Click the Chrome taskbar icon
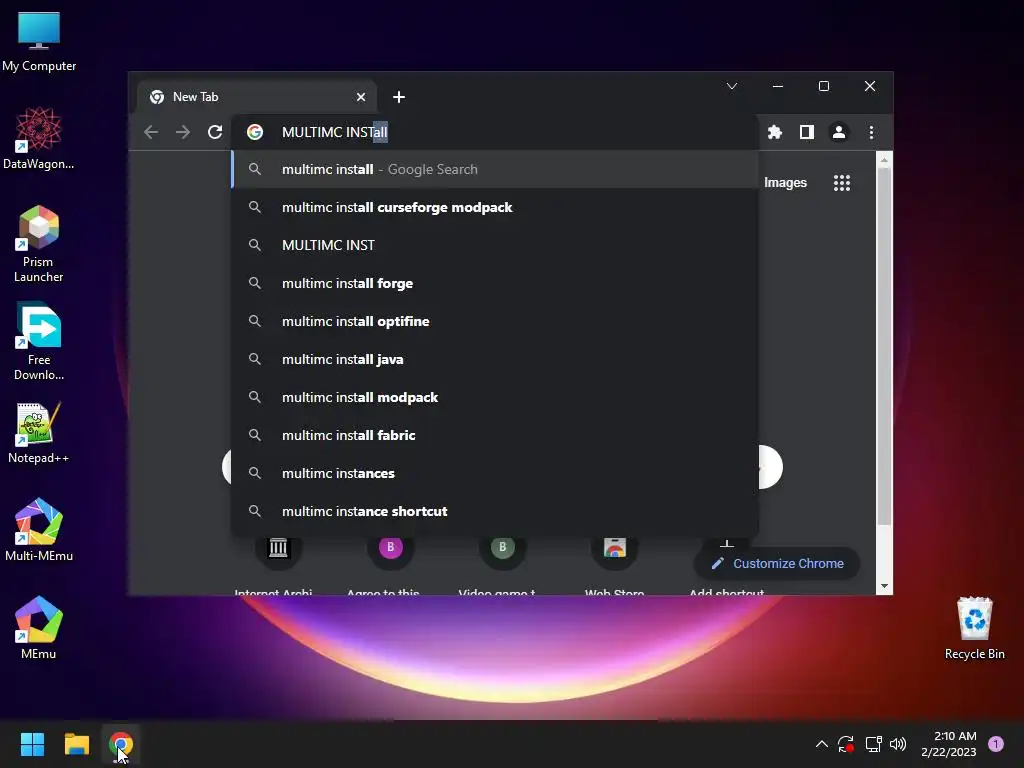Image resolution: width=1024 pixels, height=768 pixels. 121,744
